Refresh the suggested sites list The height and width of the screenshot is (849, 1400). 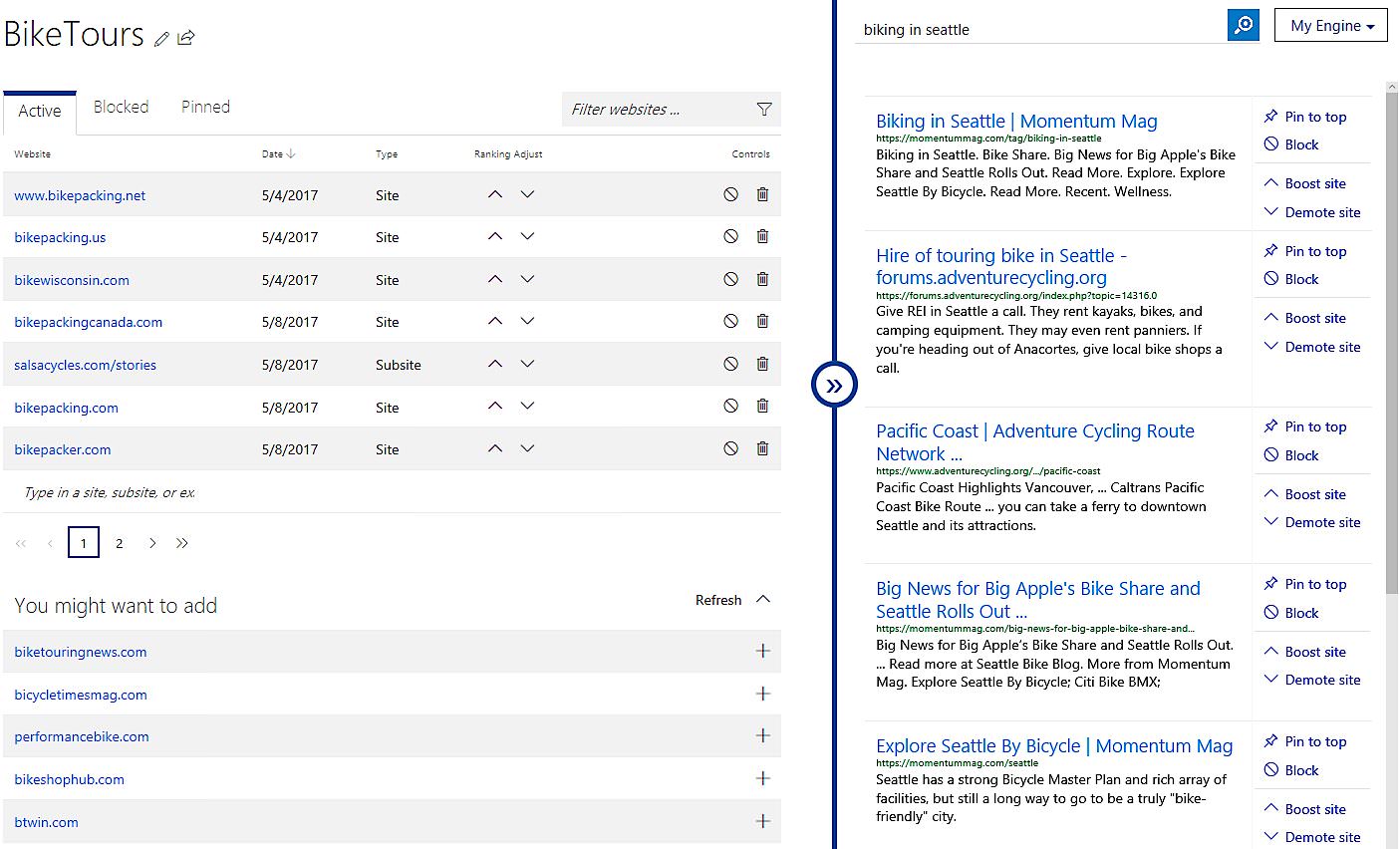click(718, 600)
